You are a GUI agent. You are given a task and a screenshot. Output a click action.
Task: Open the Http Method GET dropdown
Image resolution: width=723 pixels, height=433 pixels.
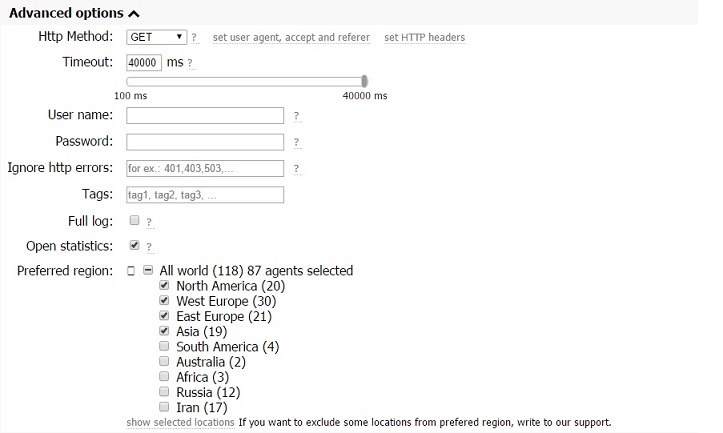coord(156,37)
